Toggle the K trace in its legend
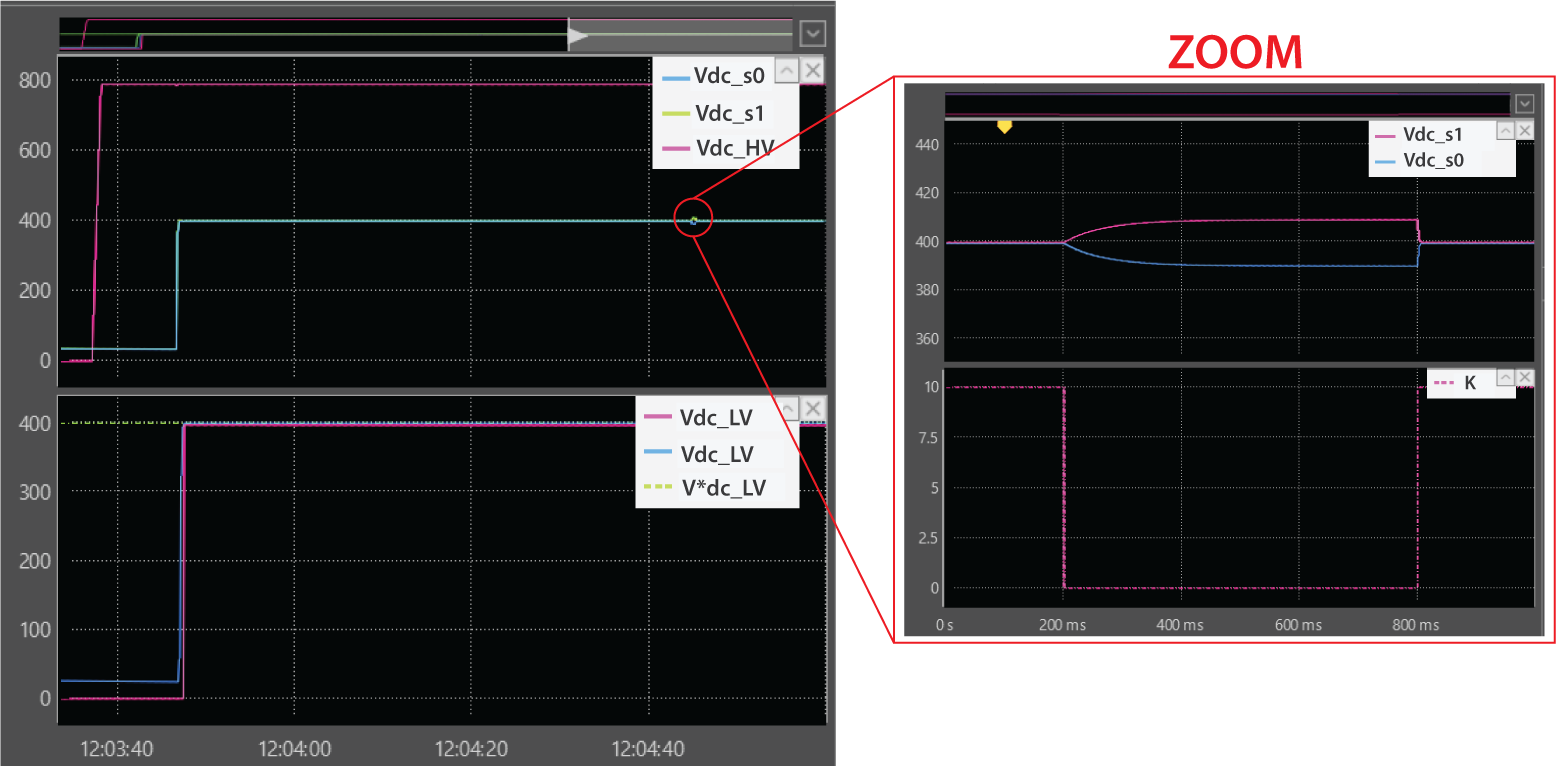 (1469, 383)
